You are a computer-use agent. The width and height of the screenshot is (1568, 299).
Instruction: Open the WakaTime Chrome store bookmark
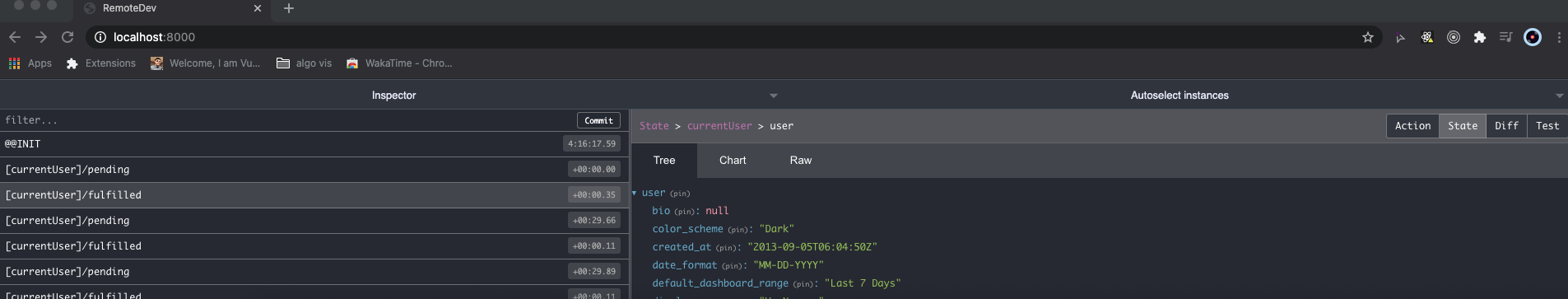pos(399,63)
